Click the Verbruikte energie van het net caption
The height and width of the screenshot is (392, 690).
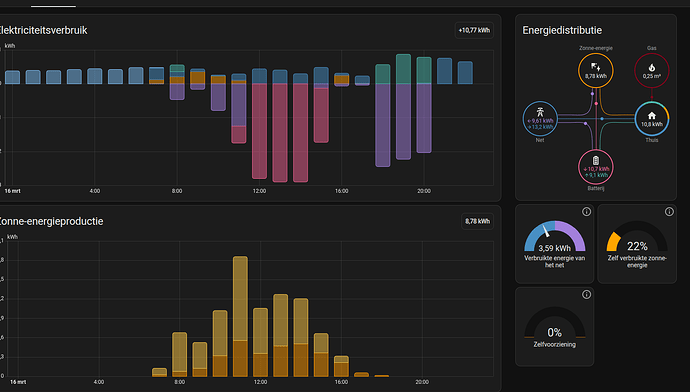tap(554, 262)
